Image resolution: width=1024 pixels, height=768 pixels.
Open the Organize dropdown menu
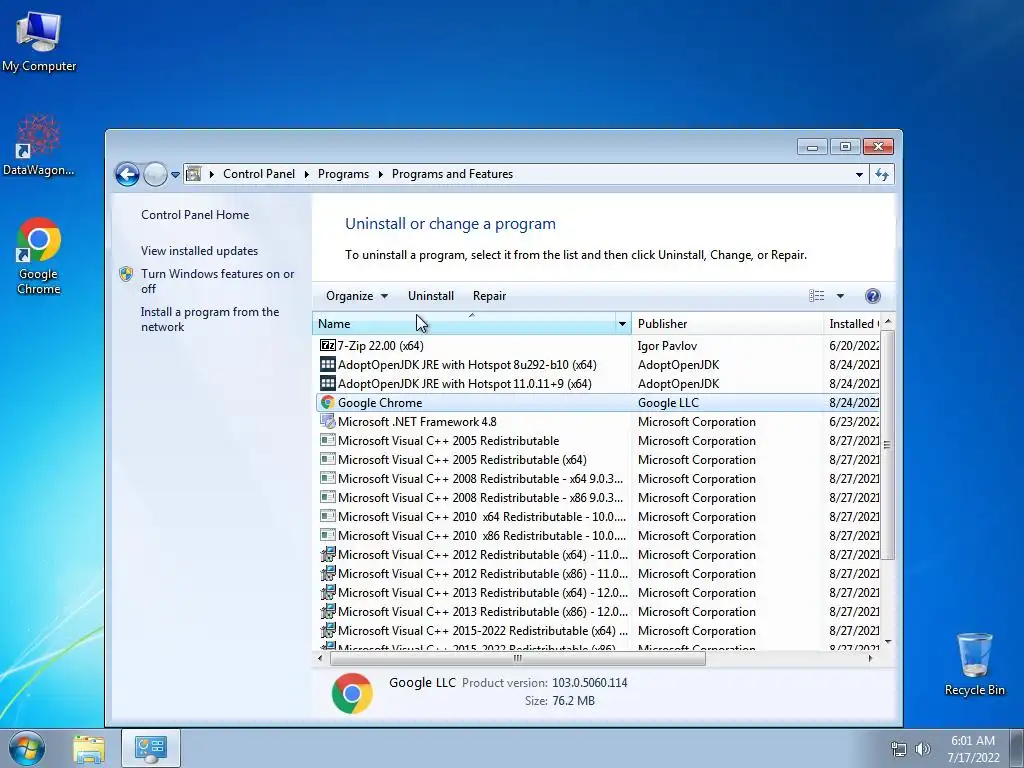point(357,296)
